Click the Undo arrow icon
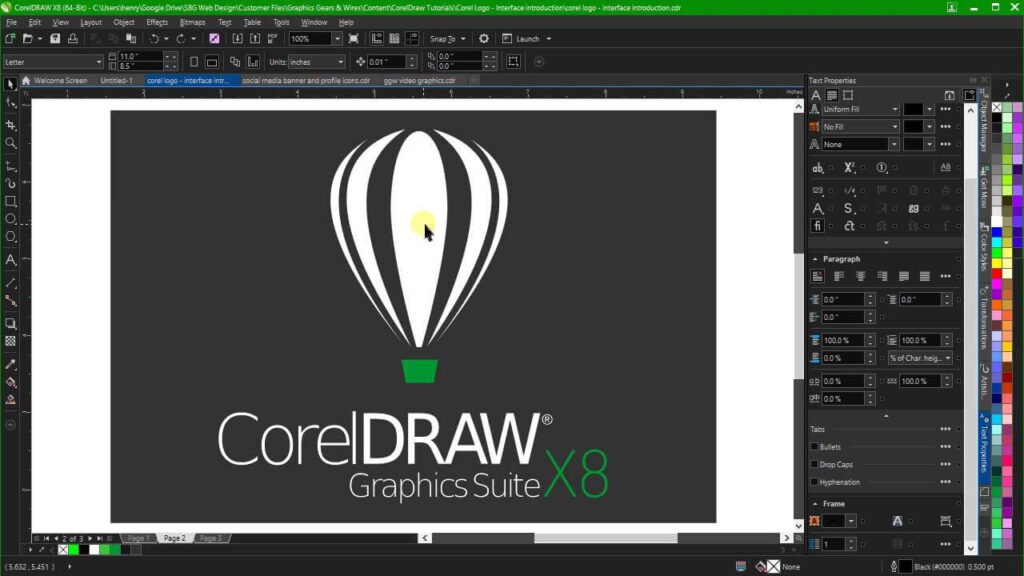1024x576 pixels. [154, 39]
